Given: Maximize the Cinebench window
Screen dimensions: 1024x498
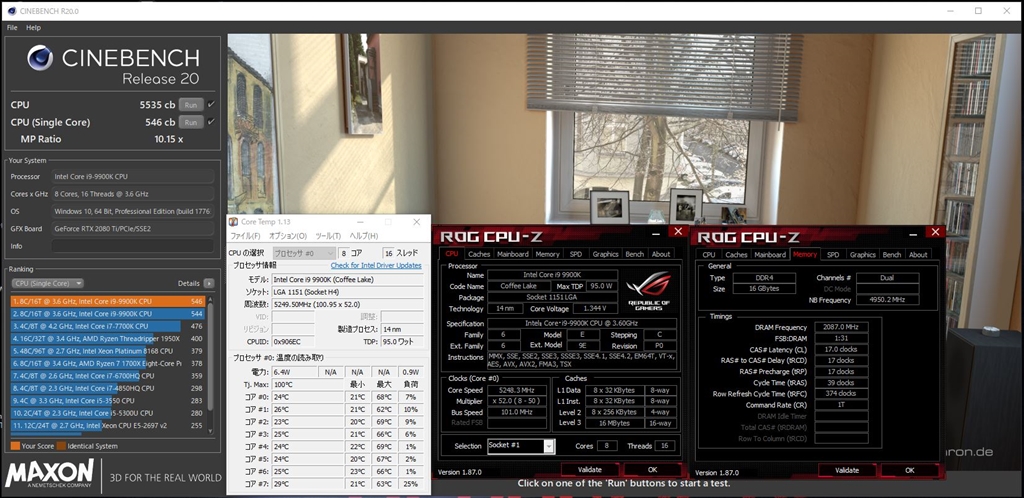Looking at the screenshot, I should coord(978,10).
